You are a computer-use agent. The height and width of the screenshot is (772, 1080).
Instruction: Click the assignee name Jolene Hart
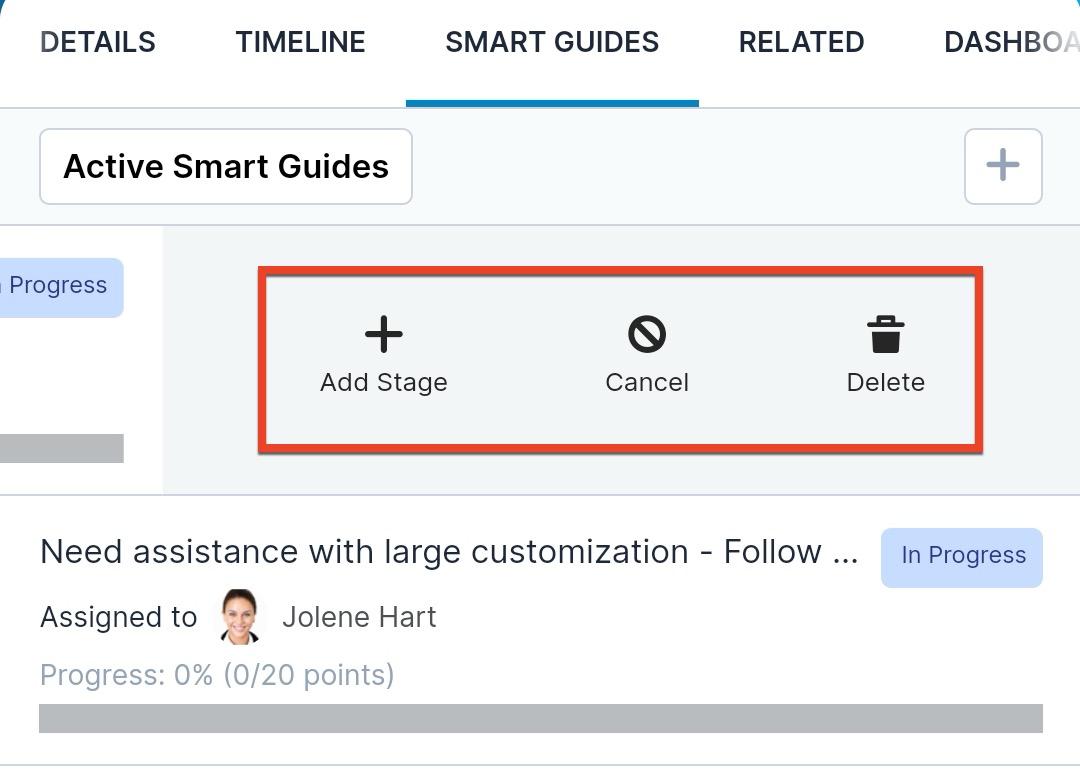[359, 616]
